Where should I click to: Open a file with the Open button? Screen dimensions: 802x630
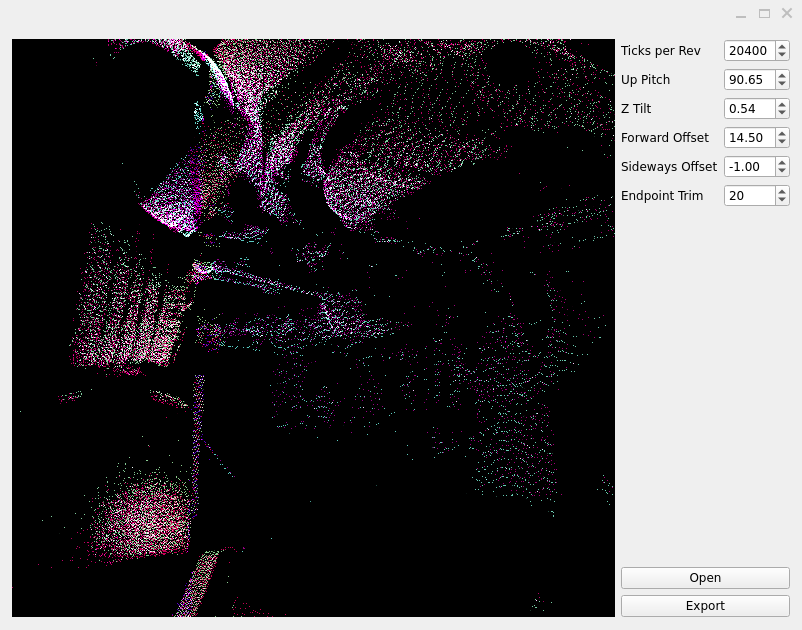click(705, 578)
